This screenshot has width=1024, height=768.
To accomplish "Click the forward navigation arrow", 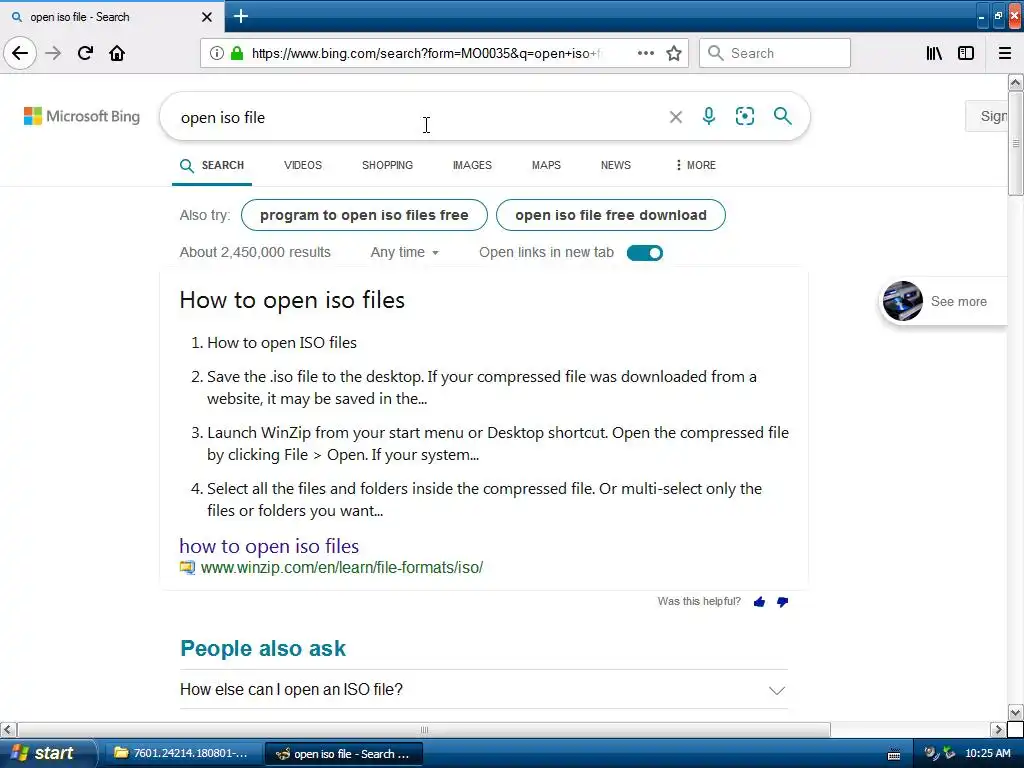I will pos(54,53).
